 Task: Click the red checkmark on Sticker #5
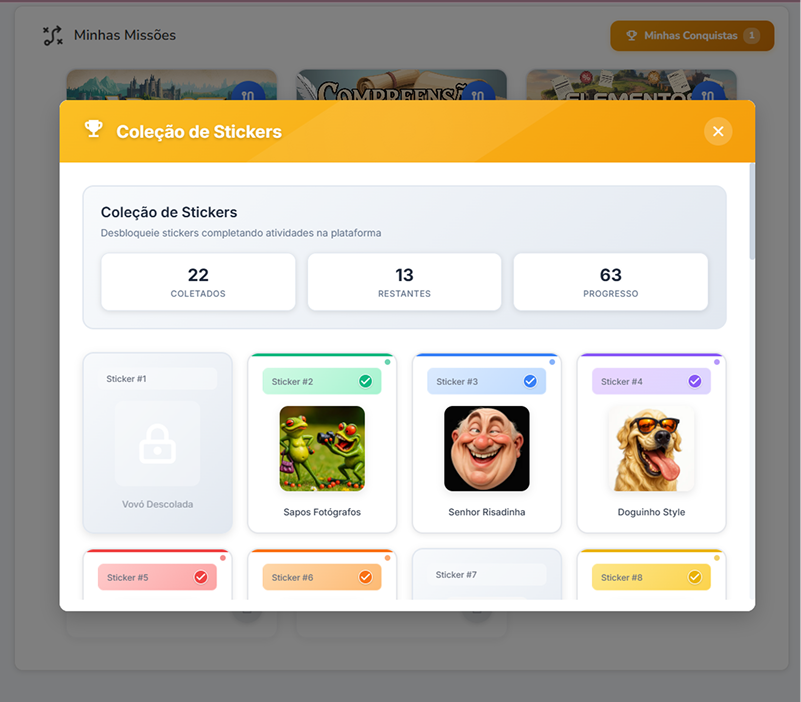coord(201,577)
